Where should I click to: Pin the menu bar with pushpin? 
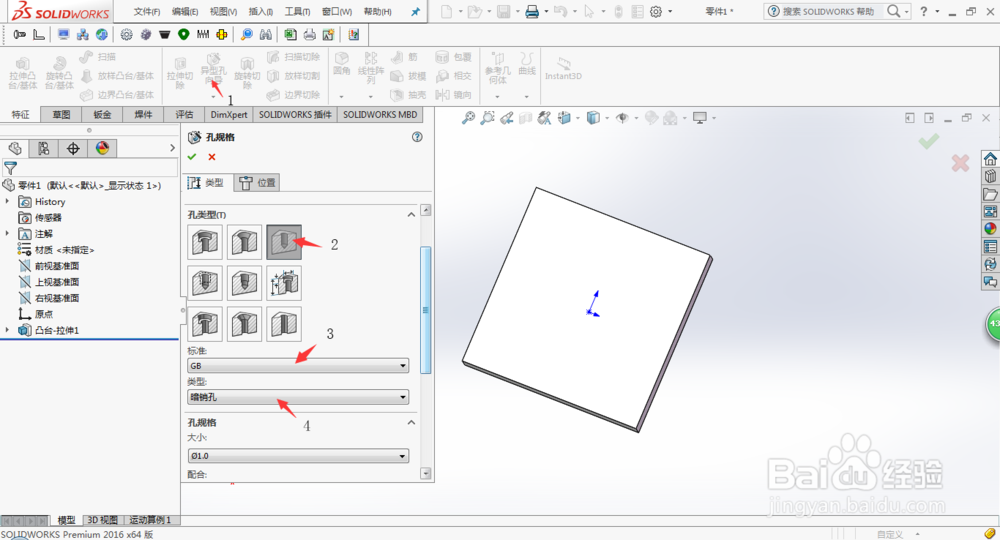(x=415, y=11)
